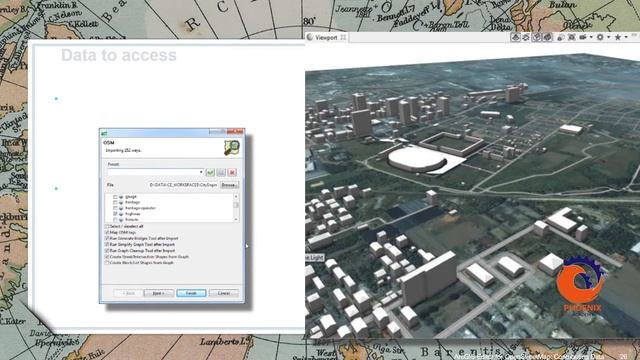Uncheck the highway layer checkbox

(115, 214)
